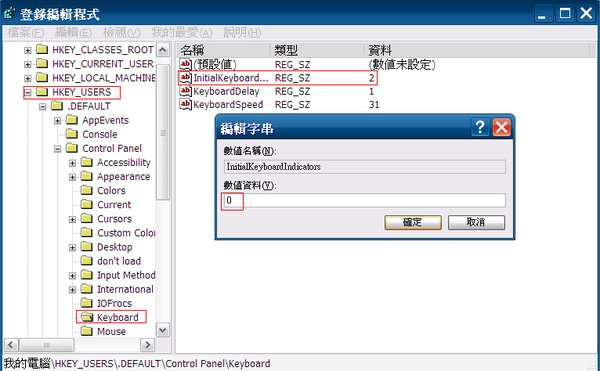Click the International folder icon
Viewport: 600px width, 371px height.
(x=86, y=289)
